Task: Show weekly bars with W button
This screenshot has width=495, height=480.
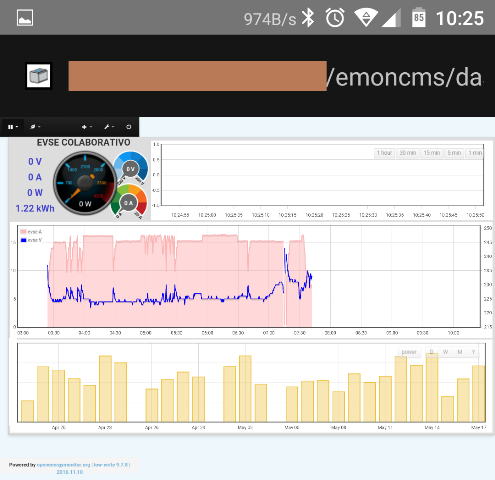Action: tap(445, 352)
